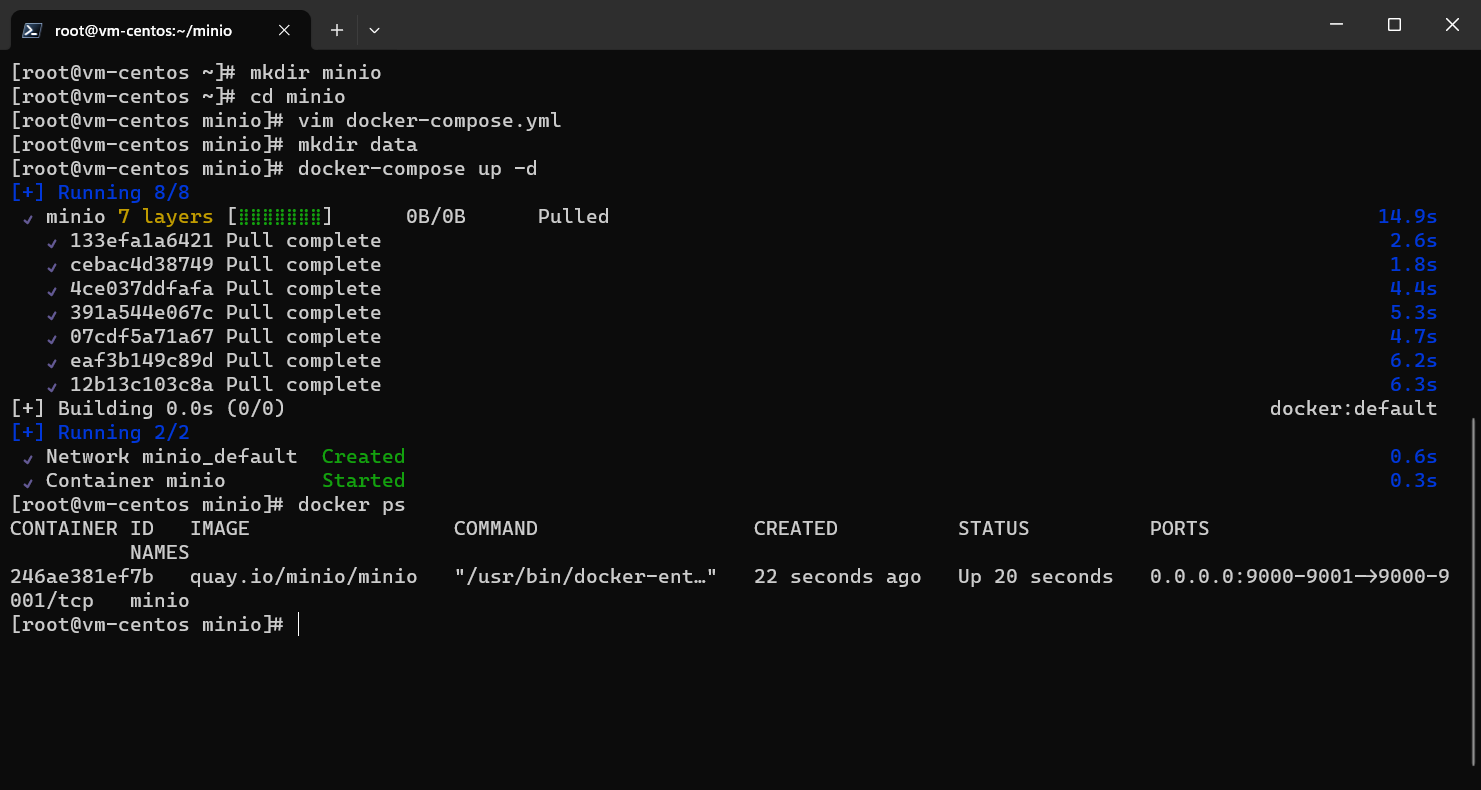
Task: Click the 5.3s timing value
Action: (1413, 313)
